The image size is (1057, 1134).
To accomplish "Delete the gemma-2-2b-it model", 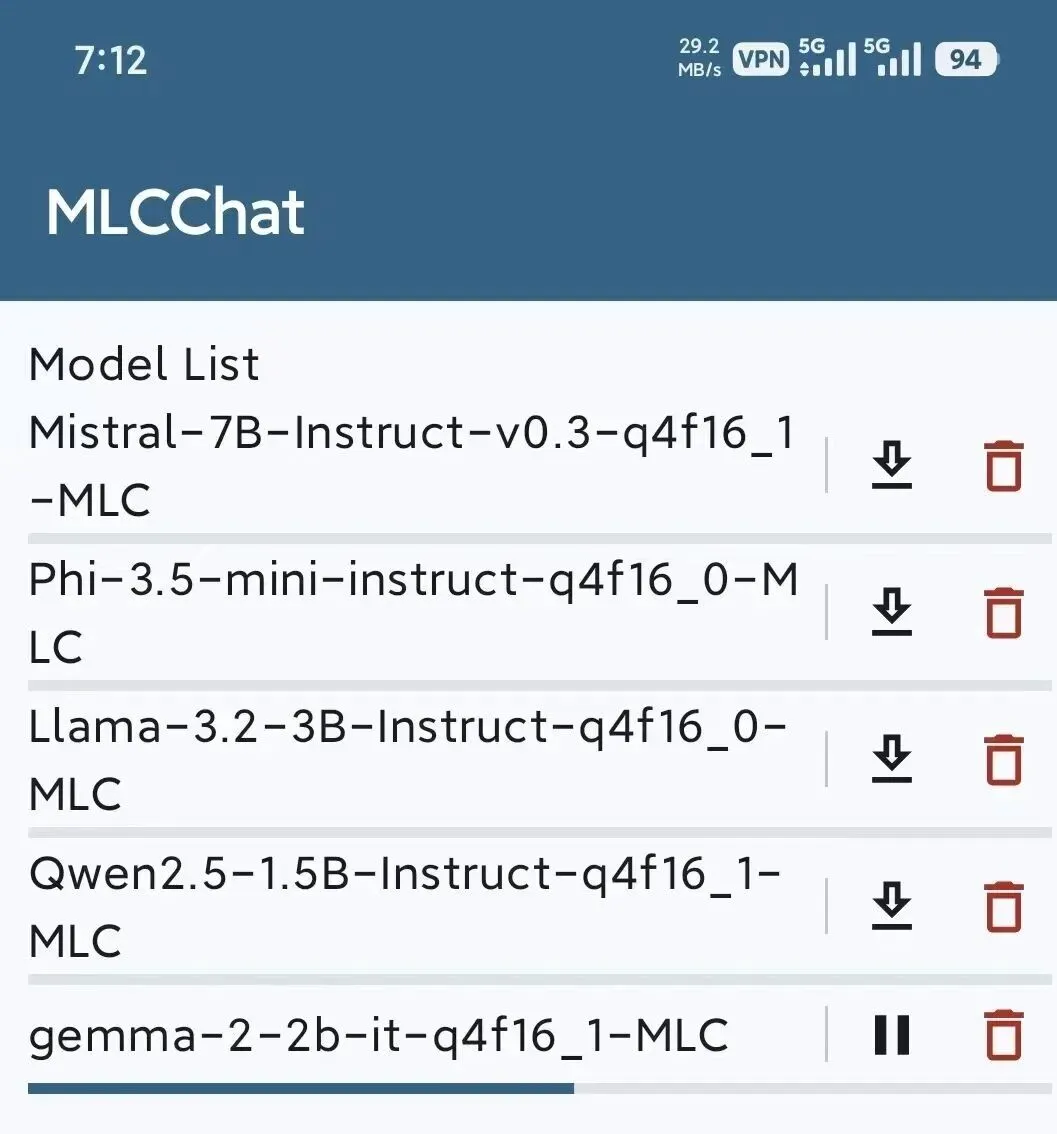I will tap(1003, 1035).
